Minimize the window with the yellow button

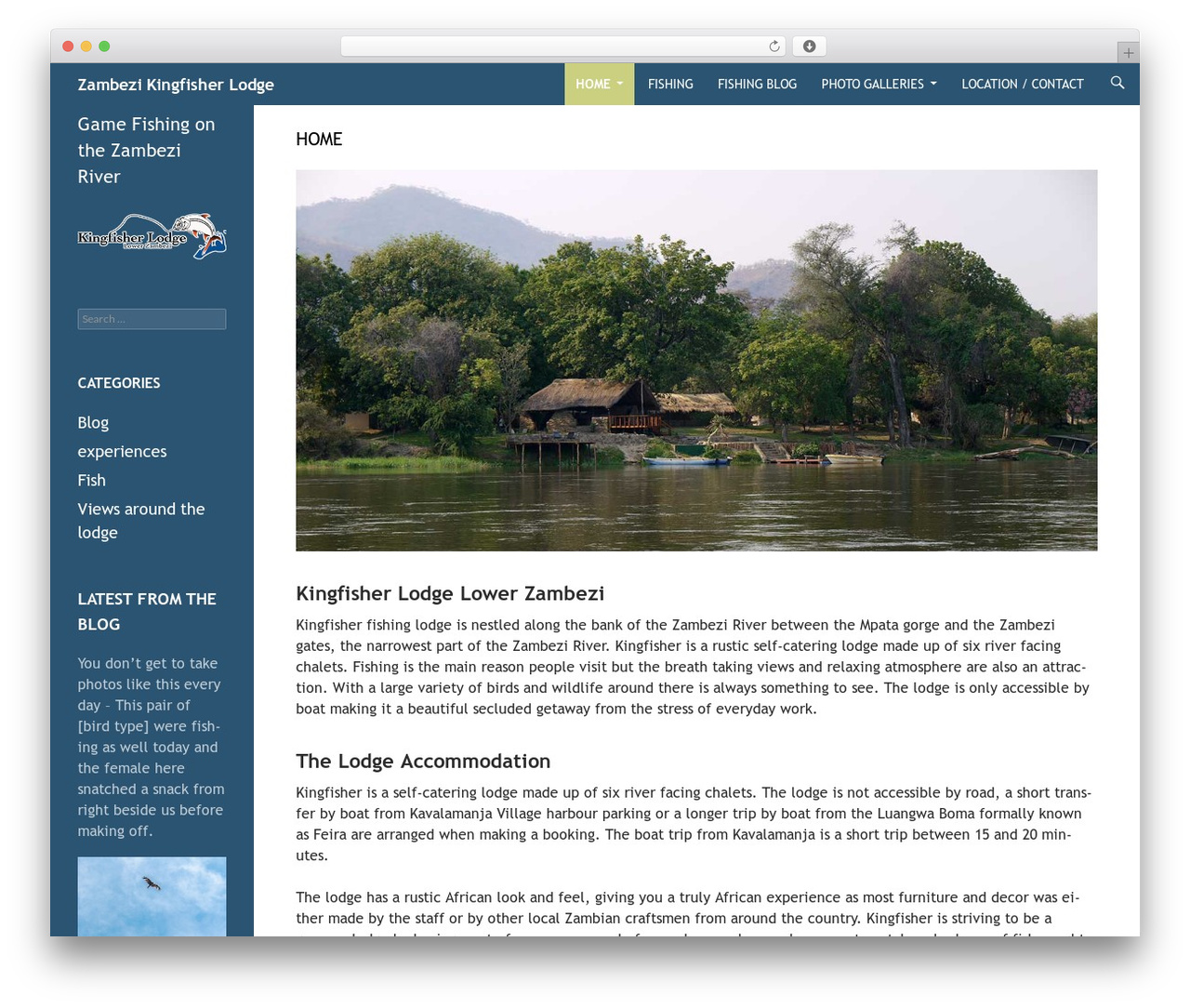click(86, 46)
